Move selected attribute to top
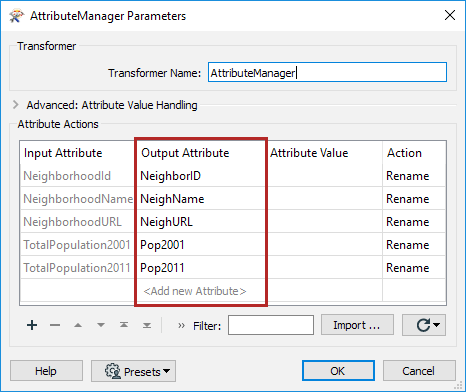 click(124, 325)
